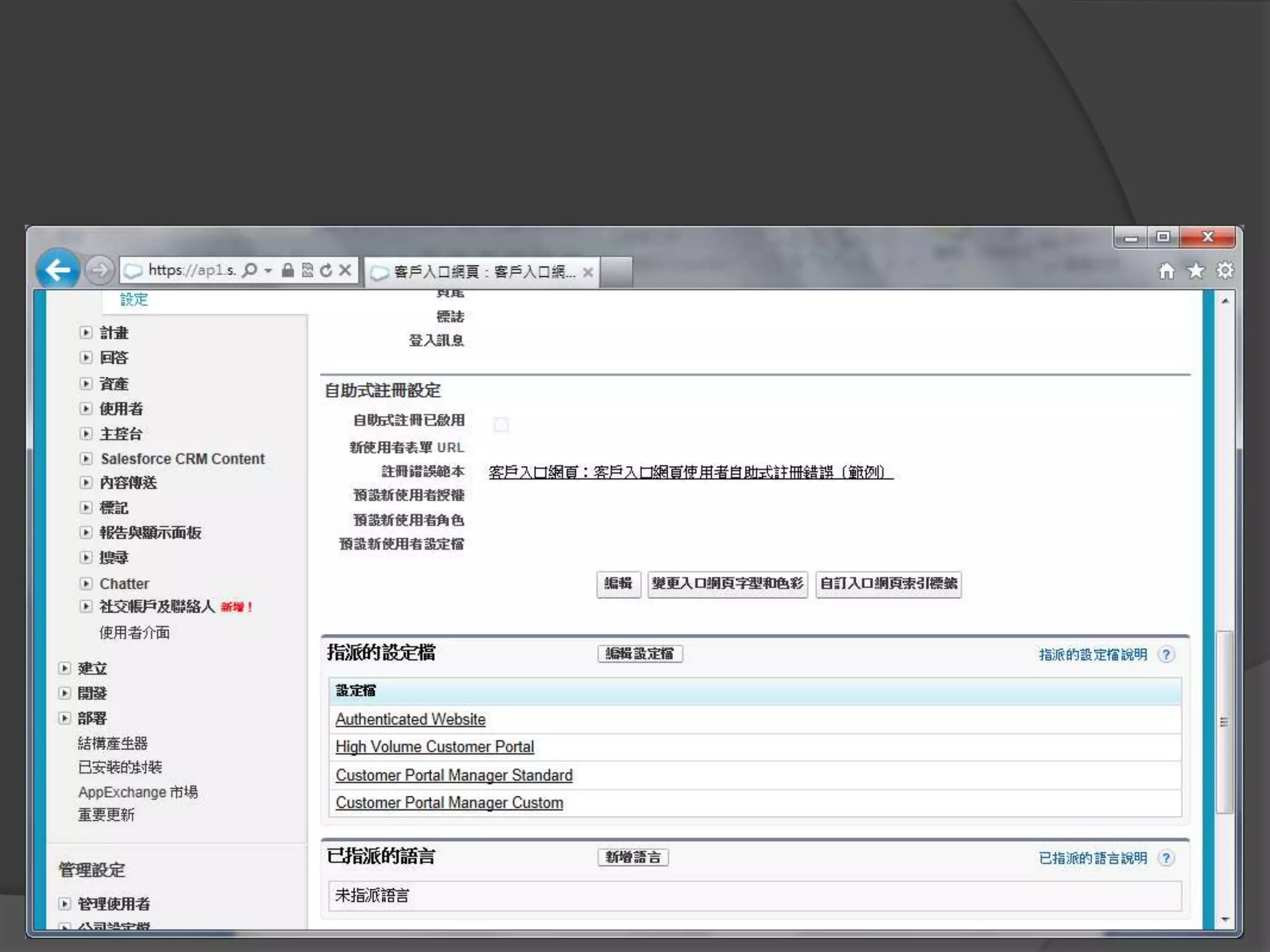Expand the Salesforce CRM Content section
The height and width of the screenshot is (952, 1270).
point(86,459)
